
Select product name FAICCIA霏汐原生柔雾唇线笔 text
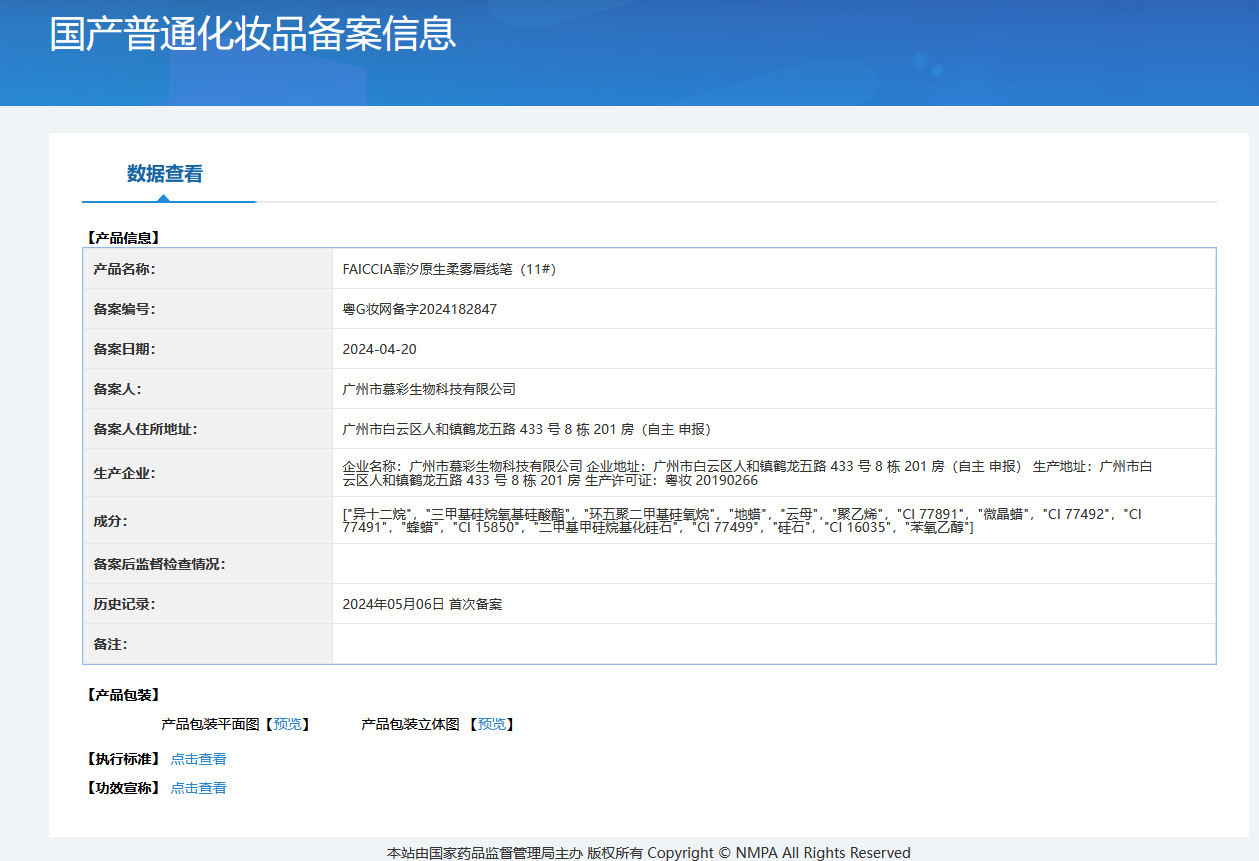[x=450, y=269]
